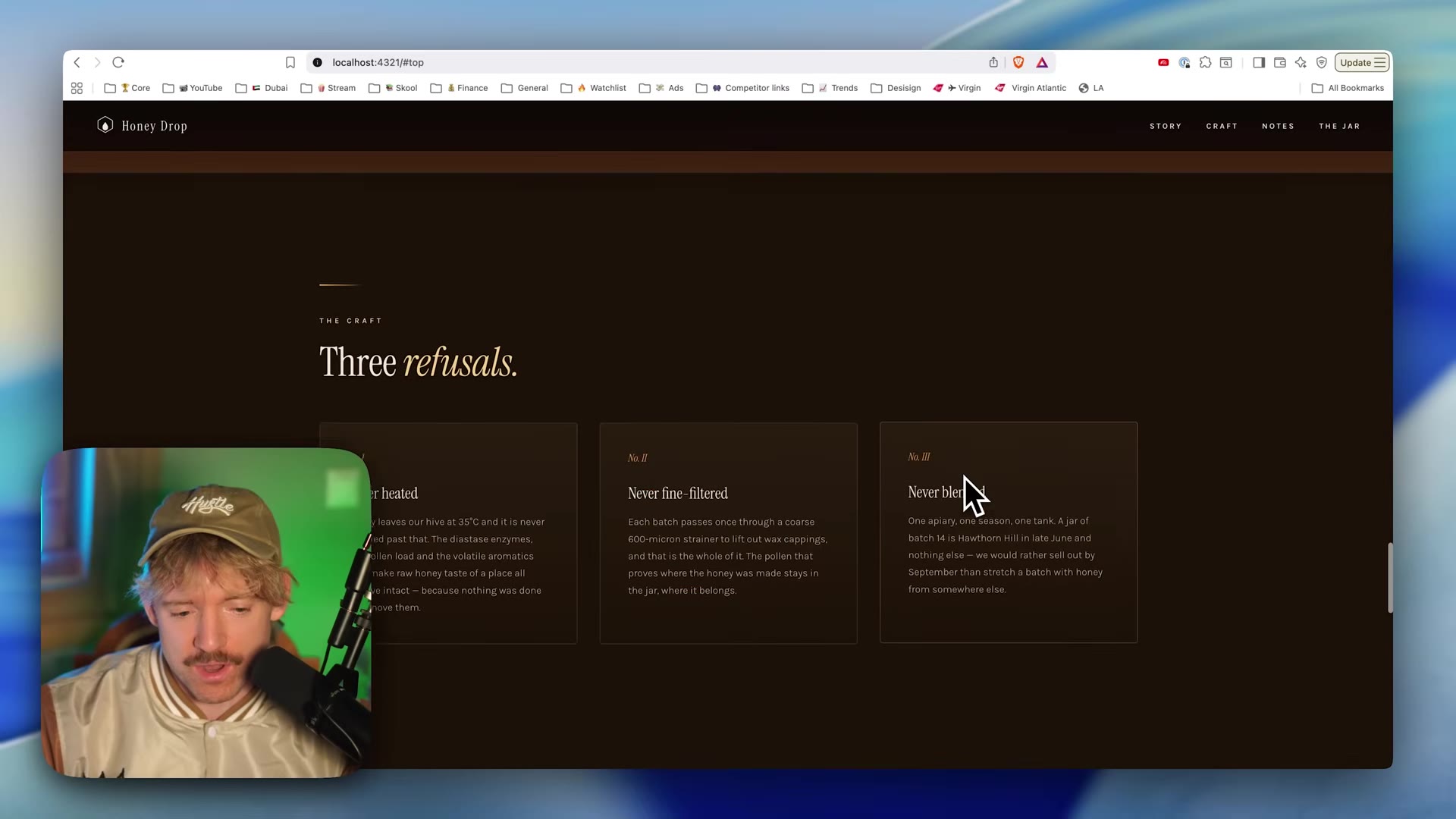Click the page's vertical scrollbar thumb
This screenshot has height=819, width=1456.
1390,577
